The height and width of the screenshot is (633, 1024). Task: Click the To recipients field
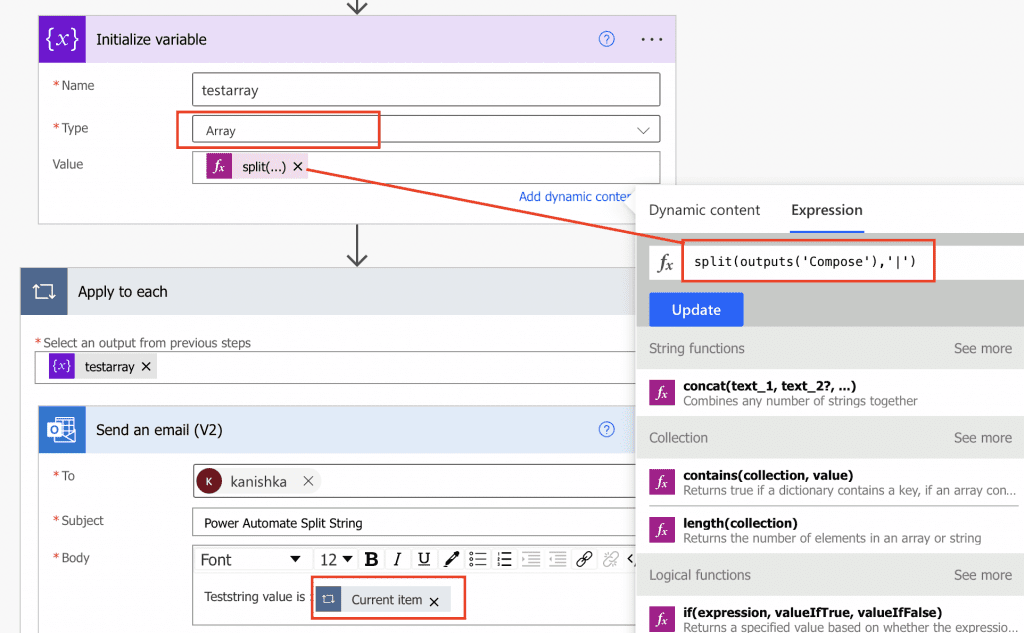[414, 481]
